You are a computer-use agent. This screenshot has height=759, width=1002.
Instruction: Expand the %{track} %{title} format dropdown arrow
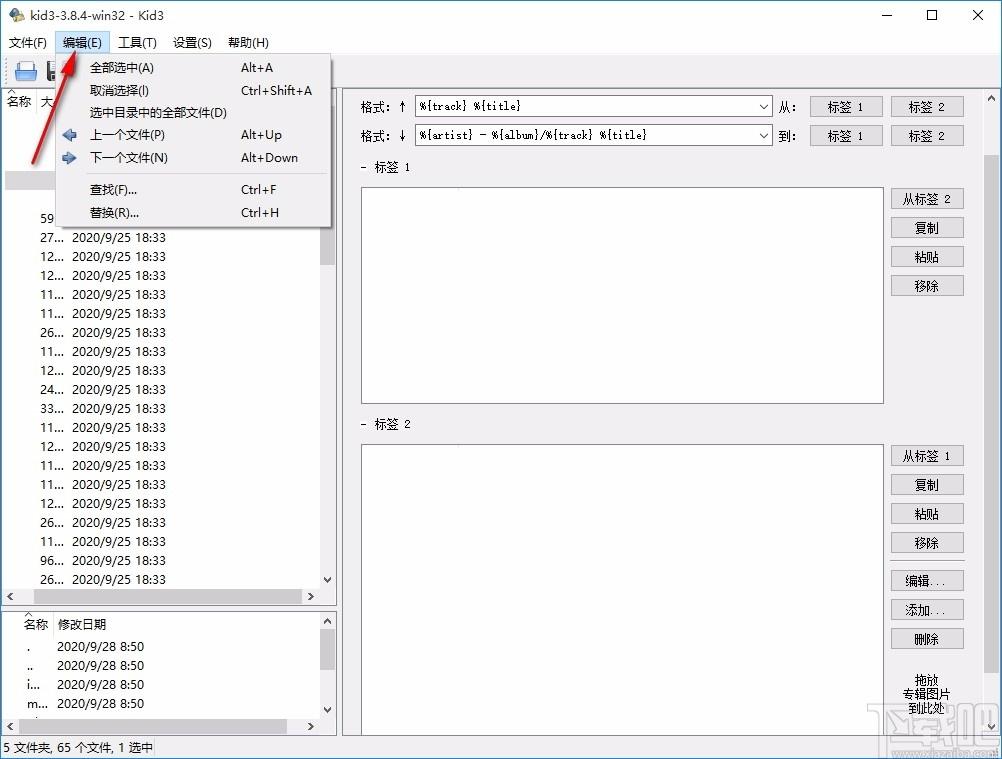click(x=764, y=107)
